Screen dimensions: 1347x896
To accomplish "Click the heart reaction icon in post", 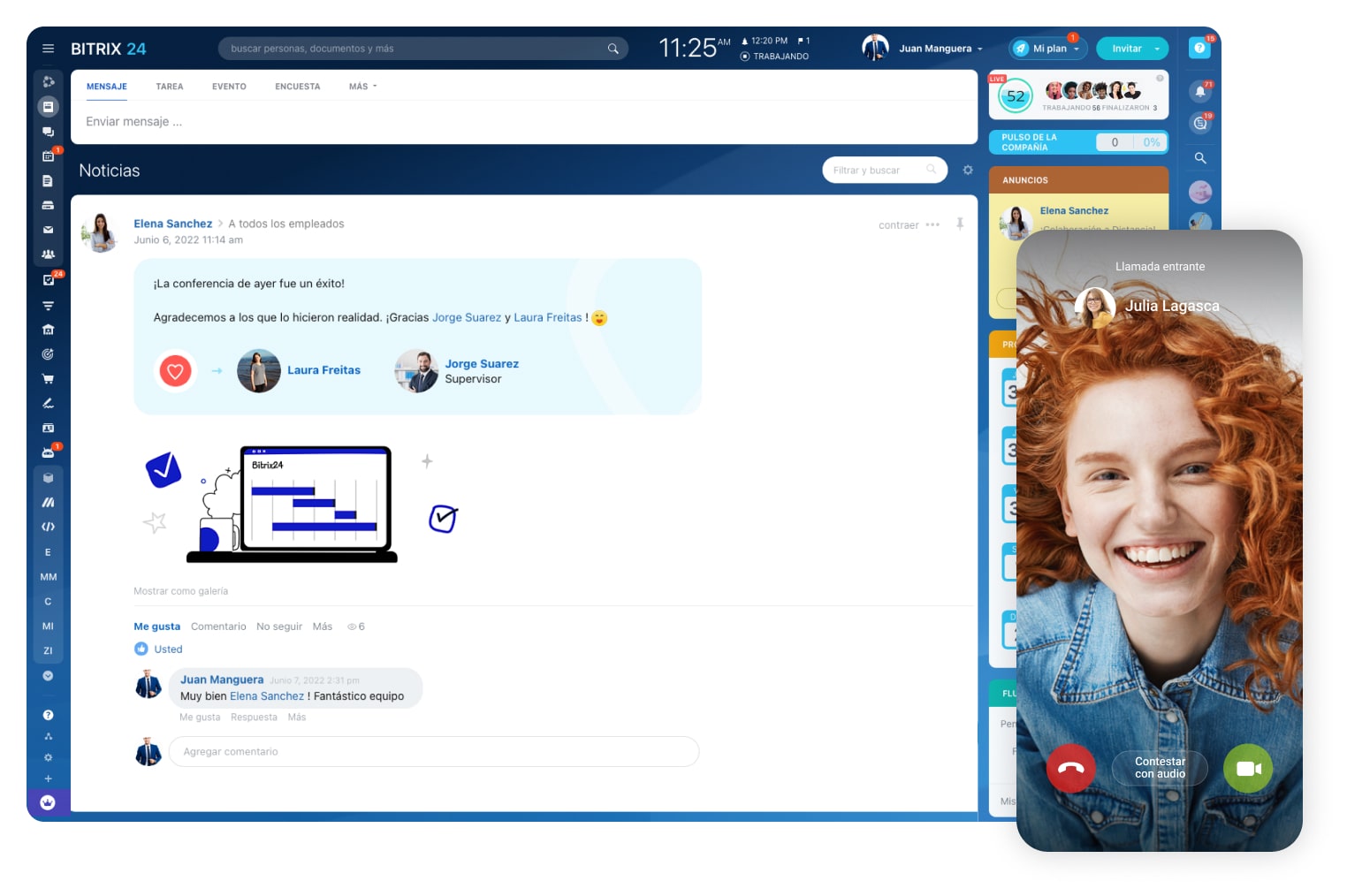I will point(175,371).
